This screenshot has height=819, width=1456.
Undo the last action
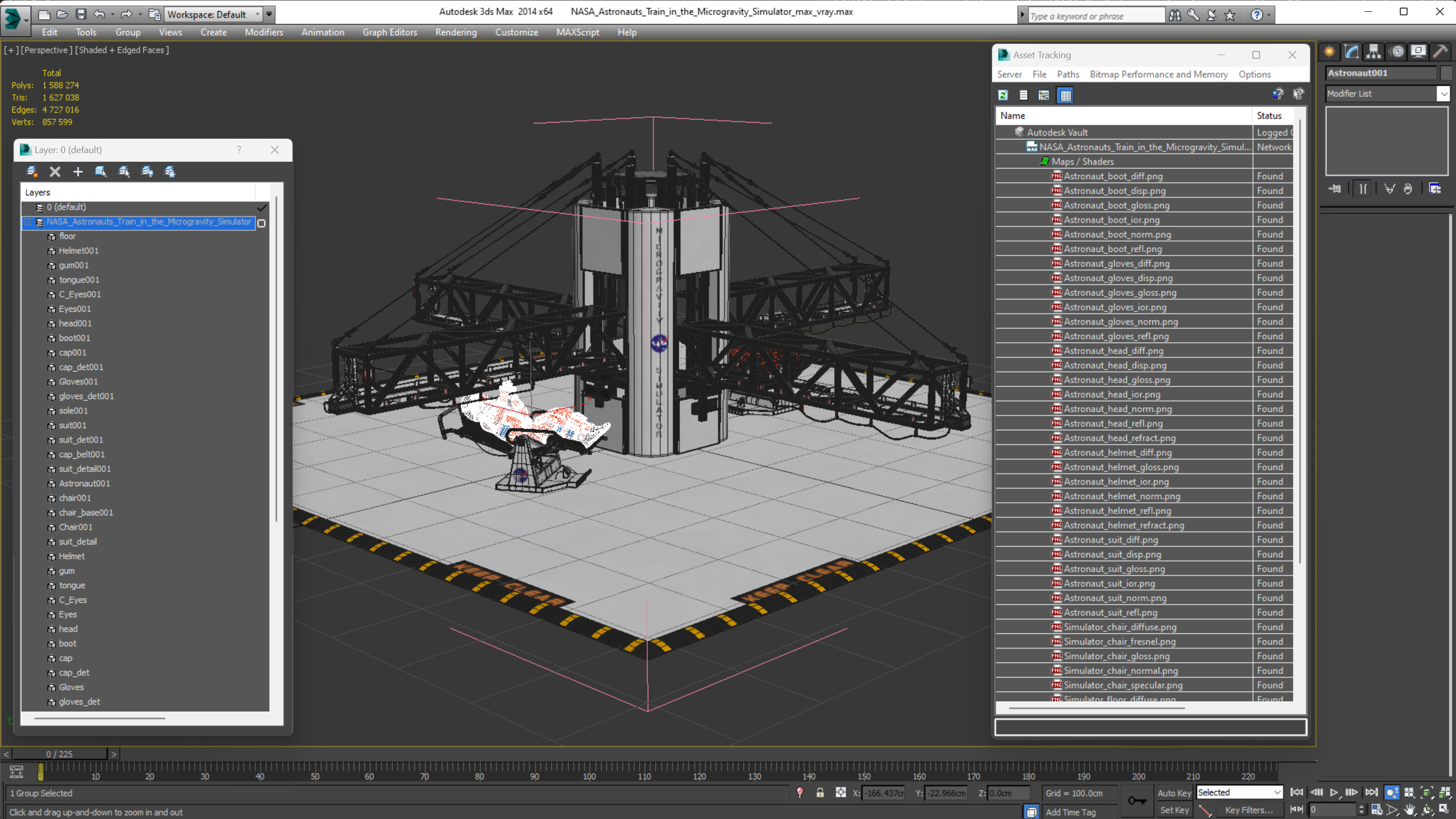pyautogui.click(x=100, y=14)
